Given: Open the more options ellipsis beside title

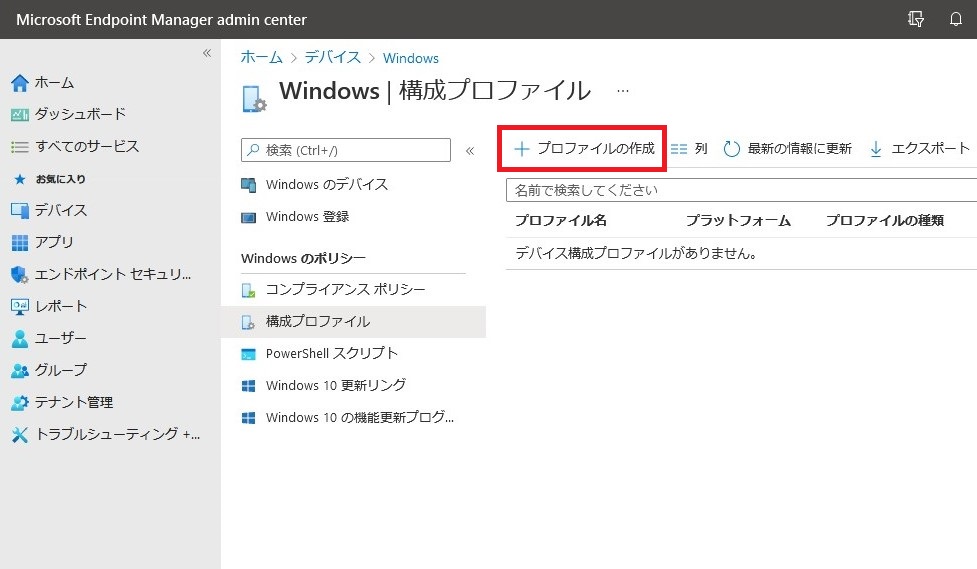Looking at the screenshot, I should 622,91.
